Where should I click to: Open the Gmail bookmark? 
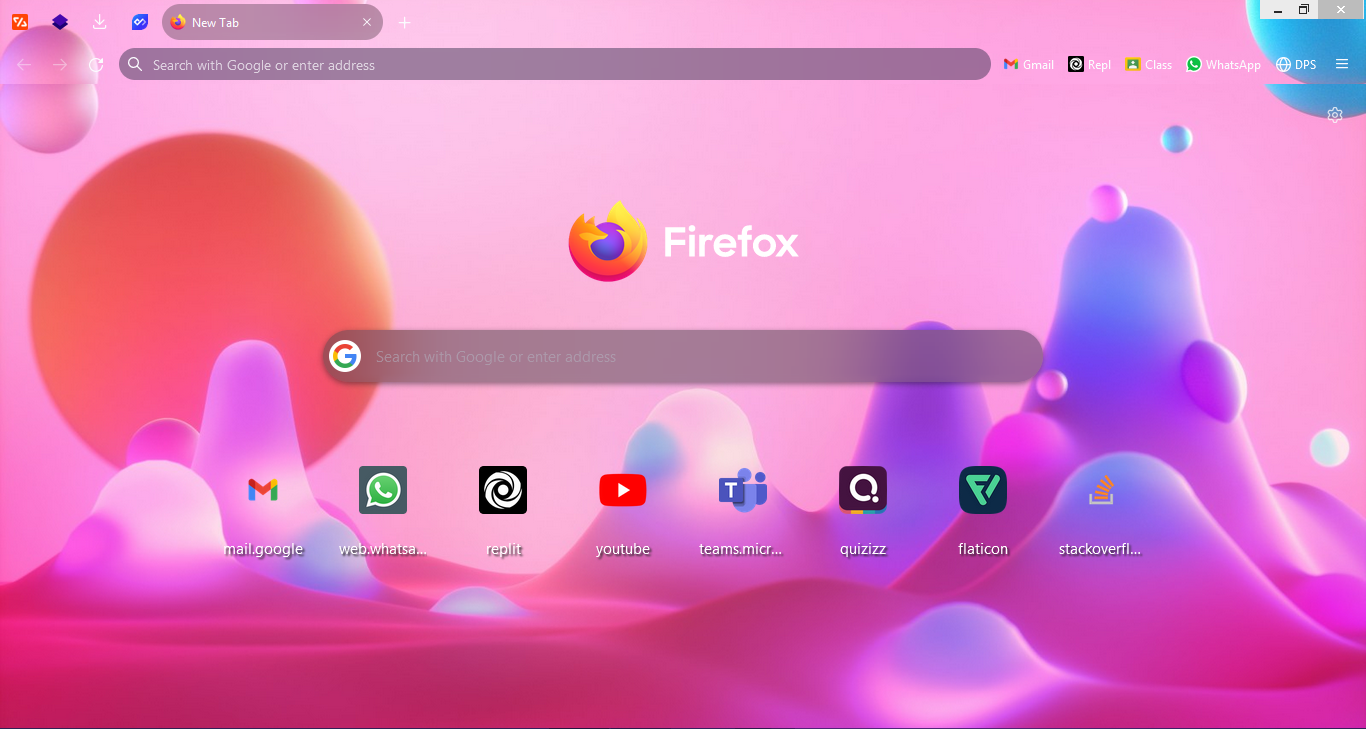pos(1028,65)
